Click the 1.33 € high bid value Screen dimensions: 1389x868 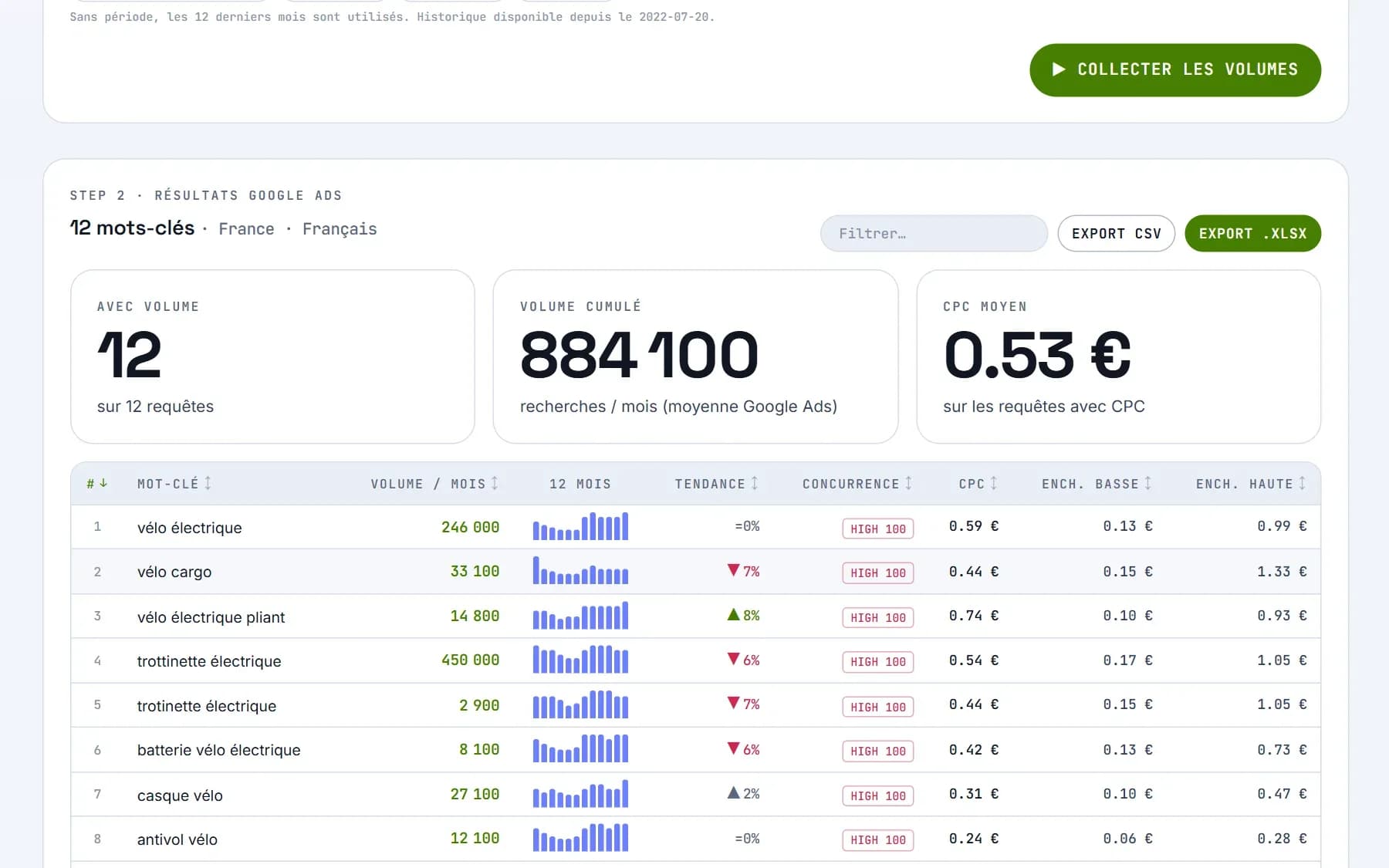1282,571
